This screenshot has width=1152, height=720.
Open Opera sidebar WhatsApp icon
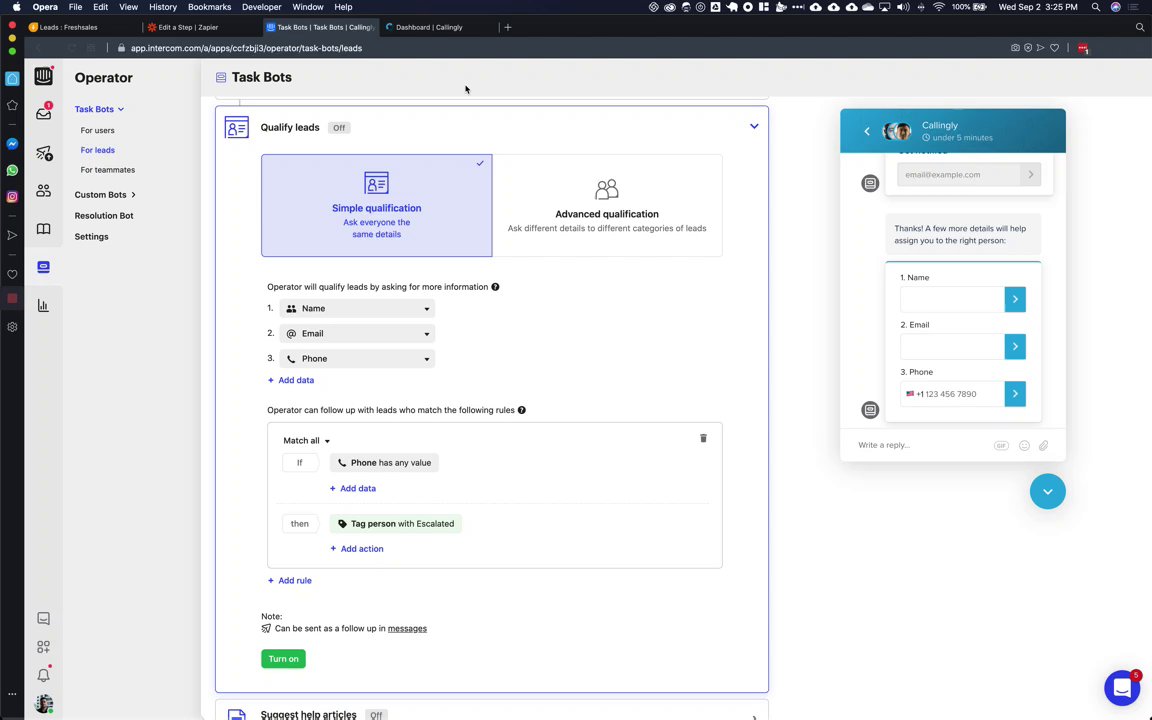(x=12, y=170)
